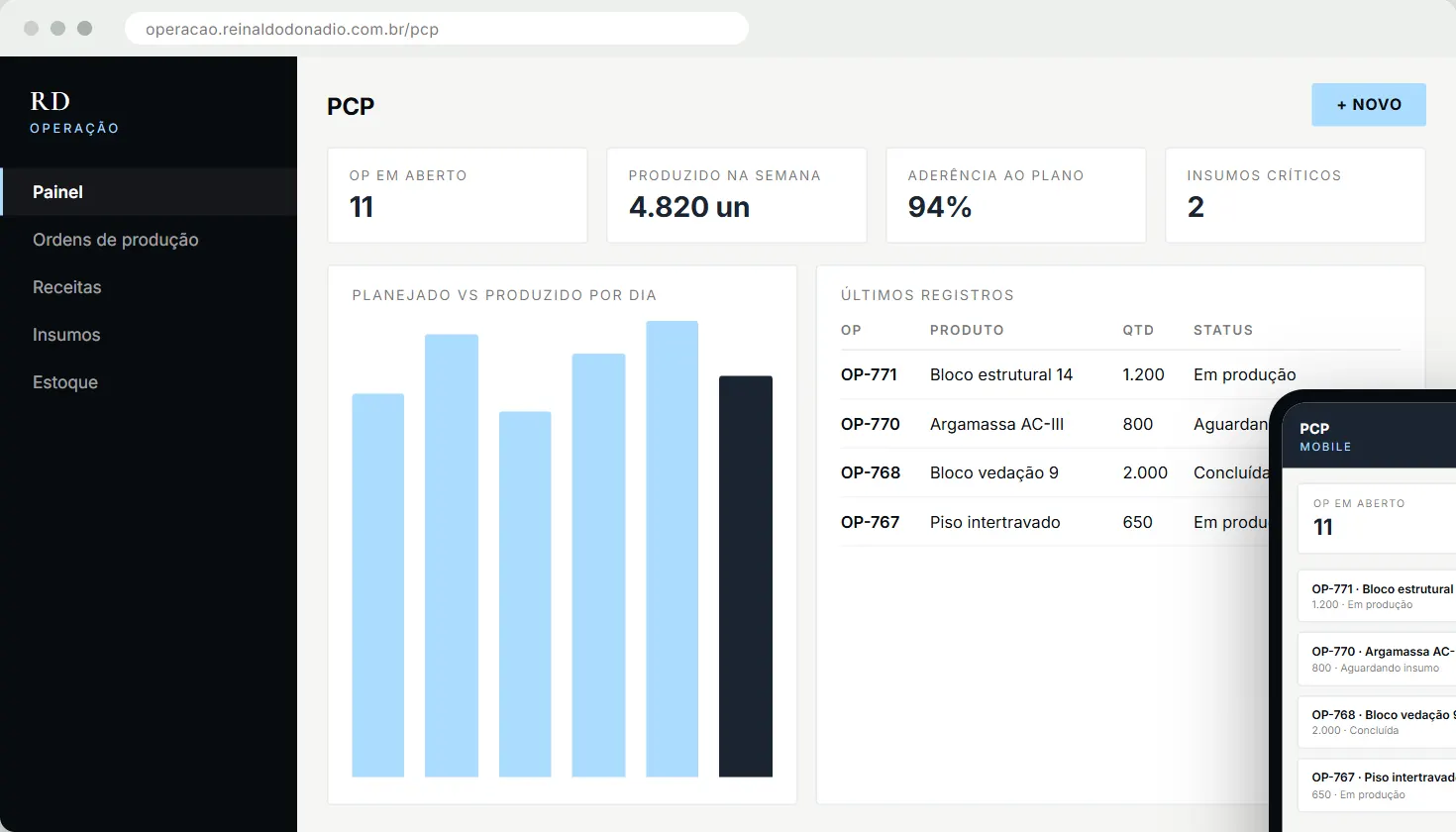Click the tallest light-blue chart bar
The height and width of the screenshot is (832, 1456).
[673, 549]
